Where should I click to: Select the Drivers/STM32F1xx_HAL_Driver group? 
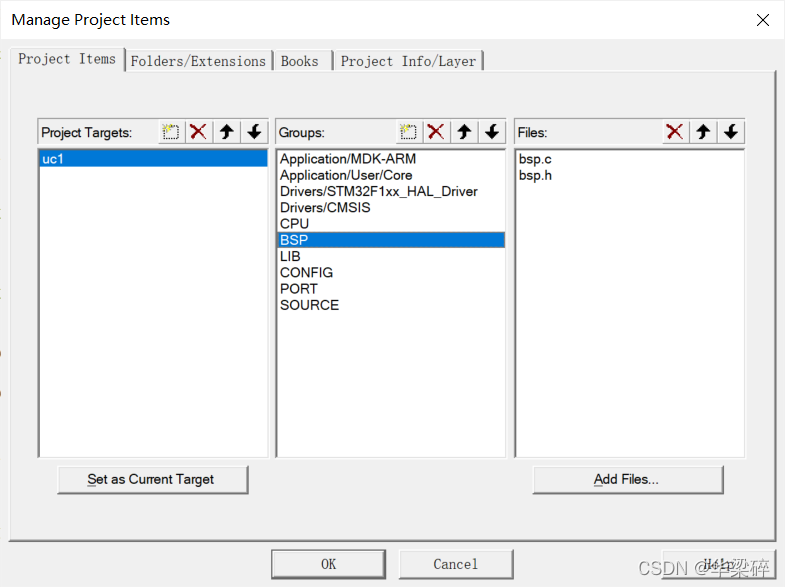(391, 191)
